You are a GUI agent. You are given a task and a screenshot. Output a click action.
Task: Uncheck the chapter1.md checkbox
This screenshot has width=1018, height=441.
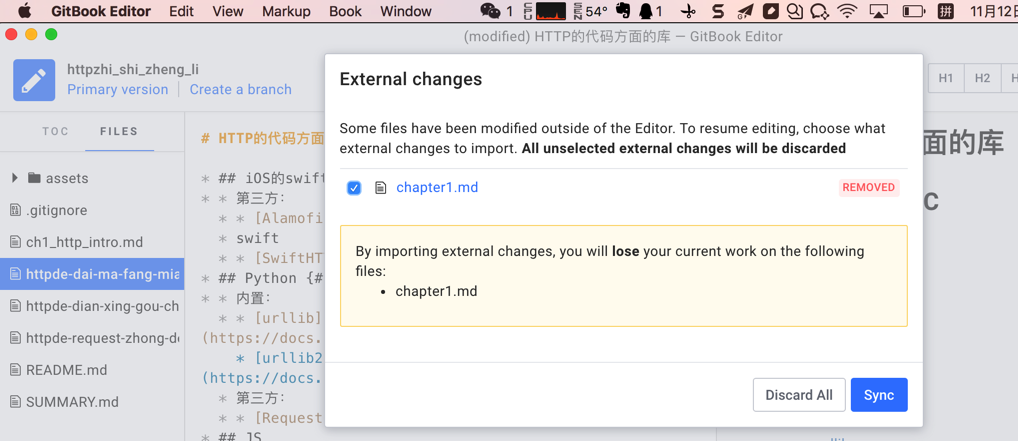pyautogui.click(x=354, y=188)
